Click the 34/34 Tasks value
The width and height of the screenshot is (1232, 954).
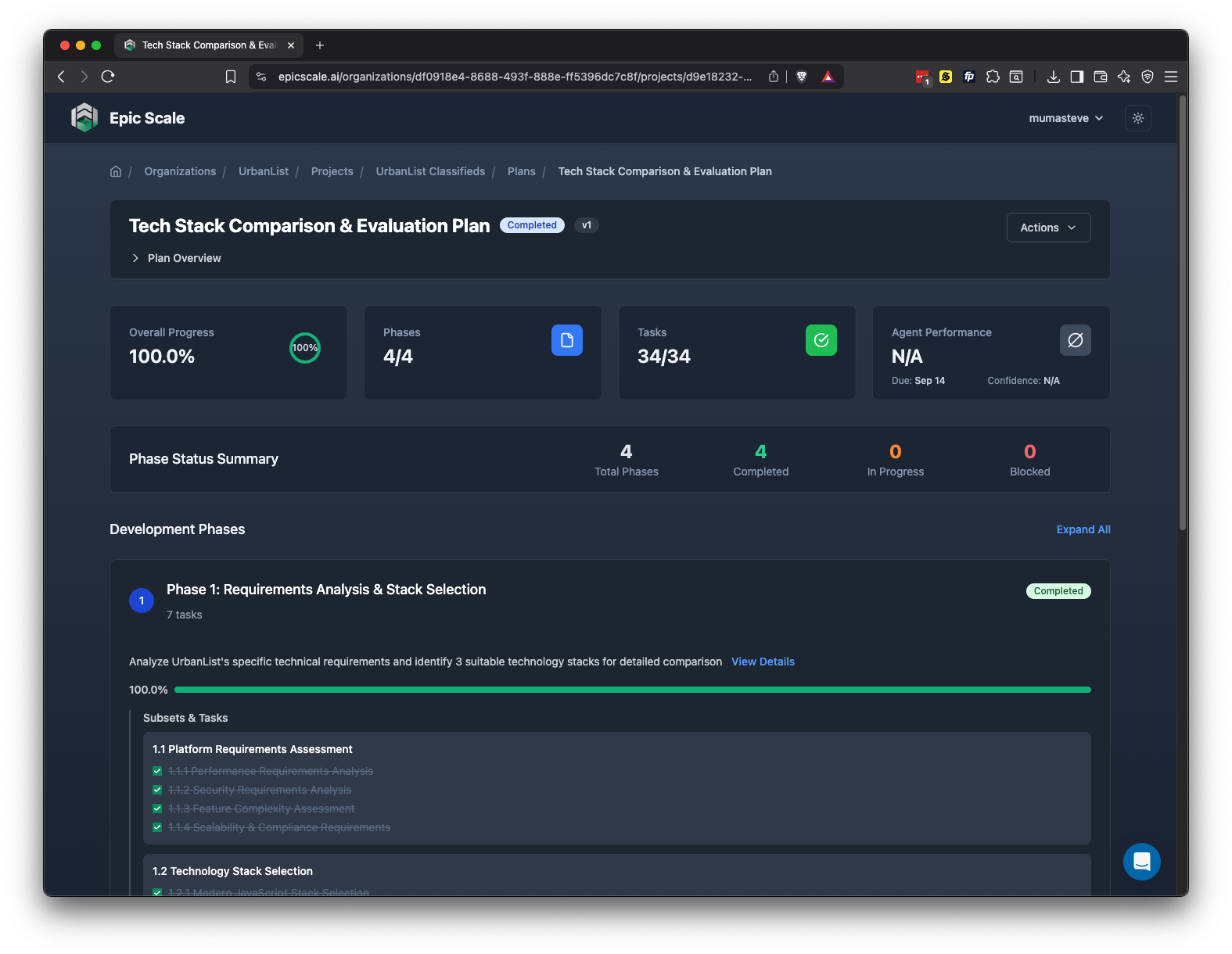664,357
